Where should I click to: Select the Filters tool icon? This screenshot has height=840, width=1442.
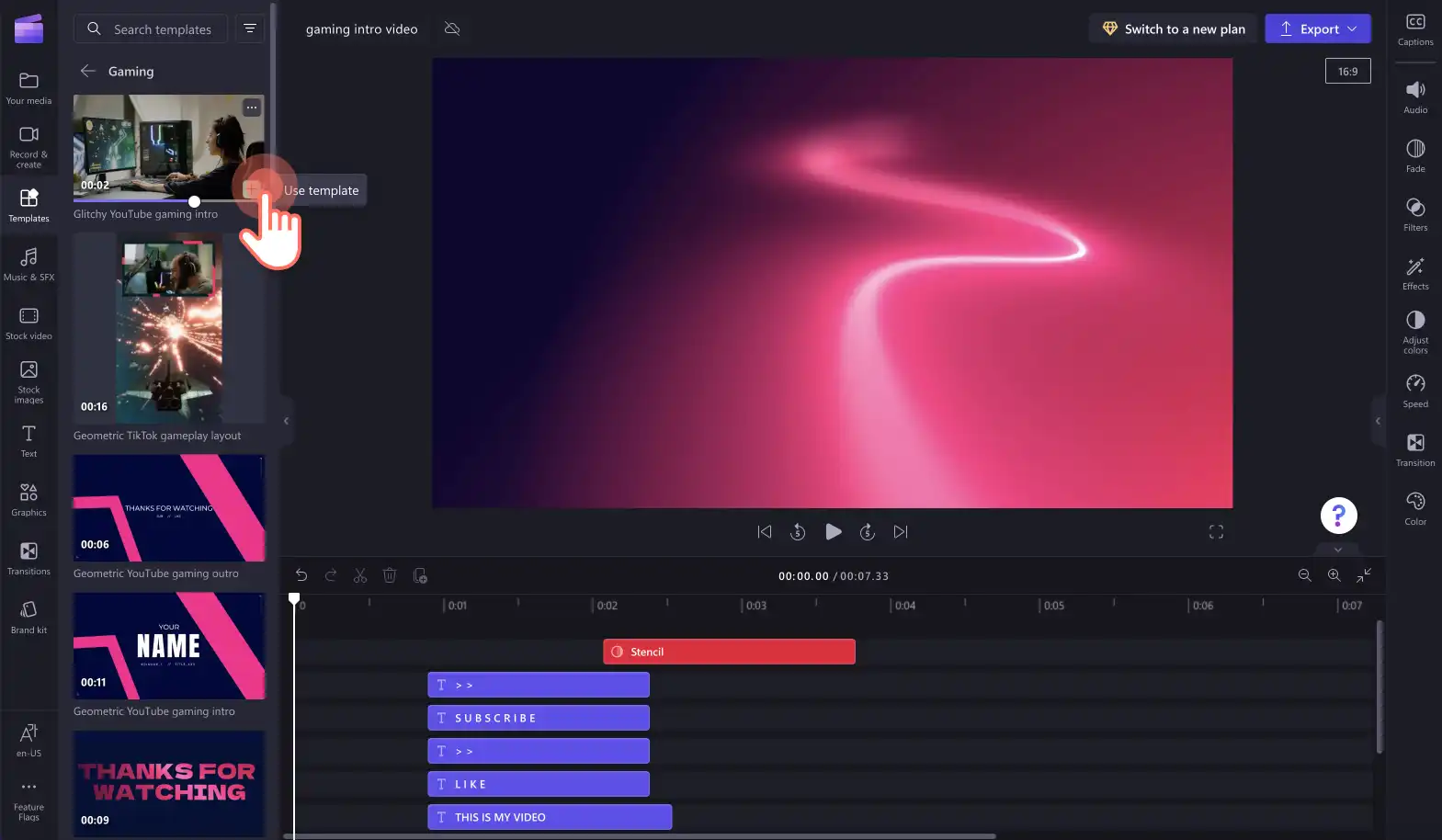click(x=1415, y=214)
